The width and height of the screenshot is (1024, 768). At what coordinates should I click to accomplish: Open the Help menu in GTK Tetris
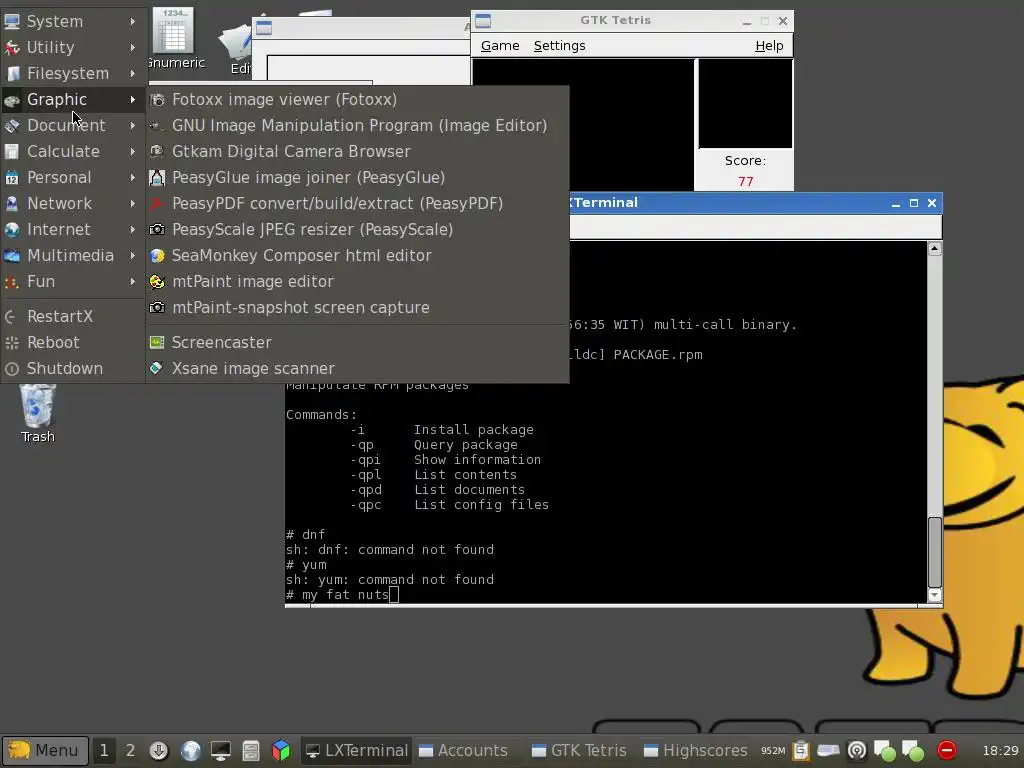coord(769,46)
